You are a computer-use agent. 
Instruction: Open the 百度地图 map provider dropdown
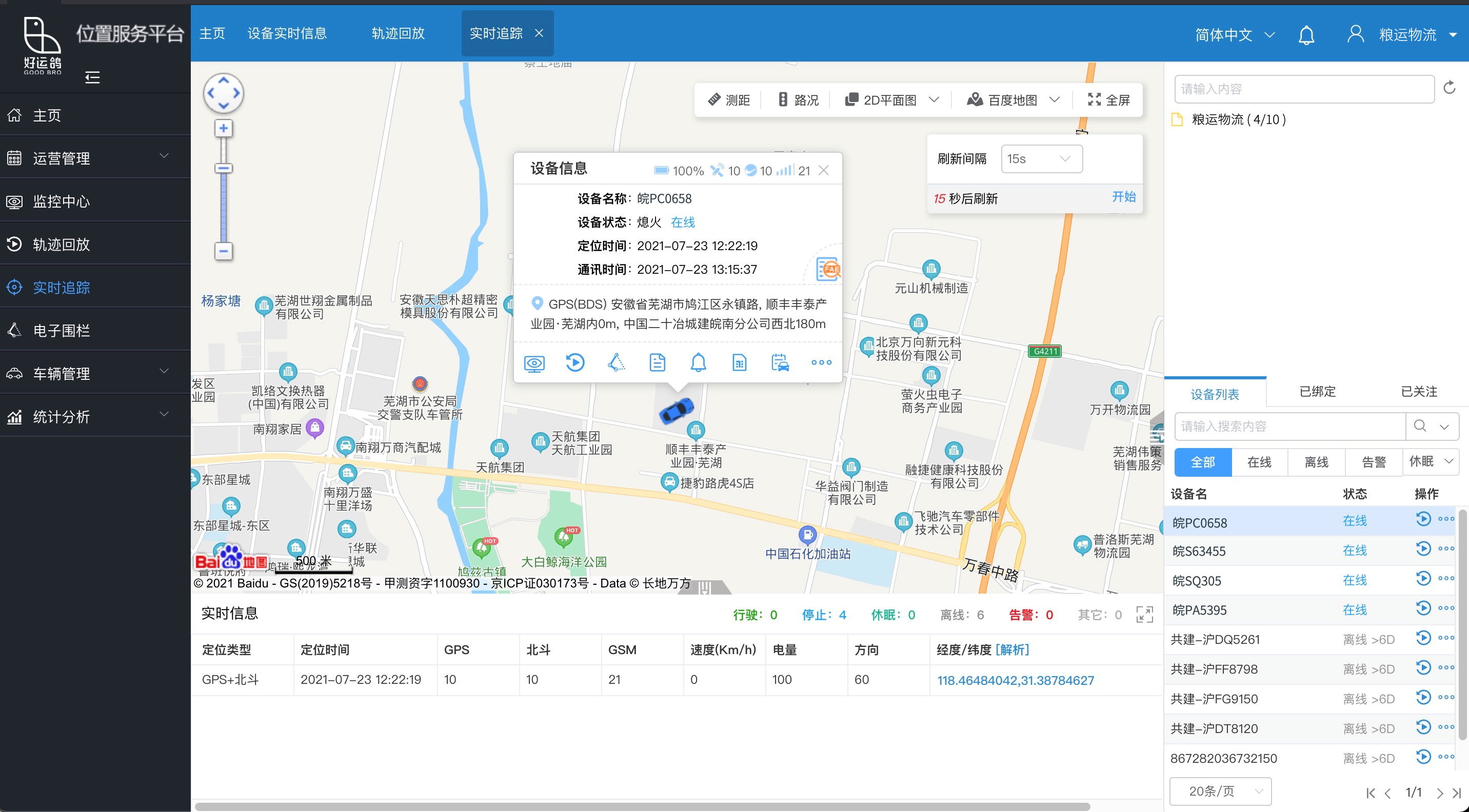(x=1013, y=100)
